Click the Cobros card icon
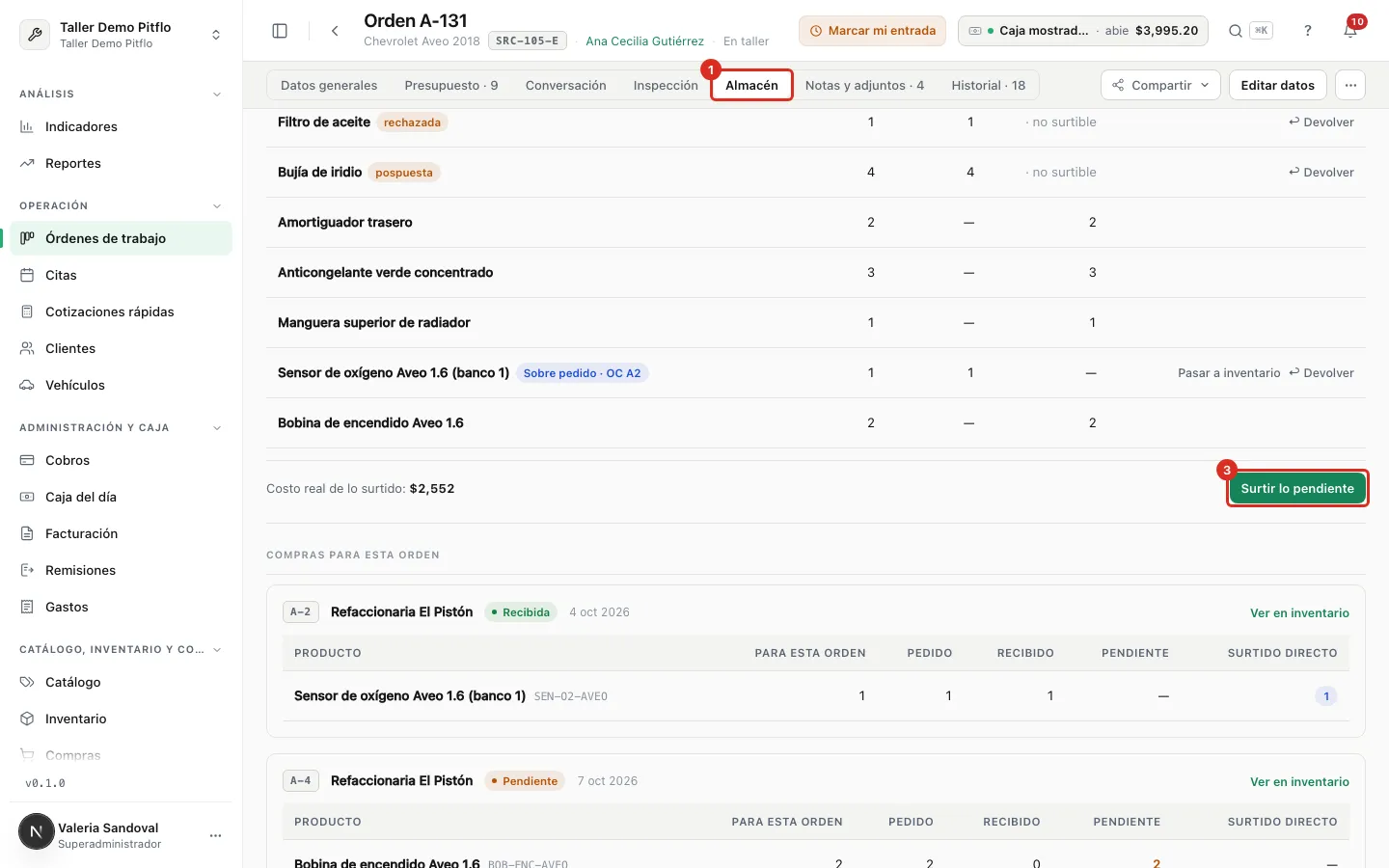The image size is (1389, 868). (27, 460)
